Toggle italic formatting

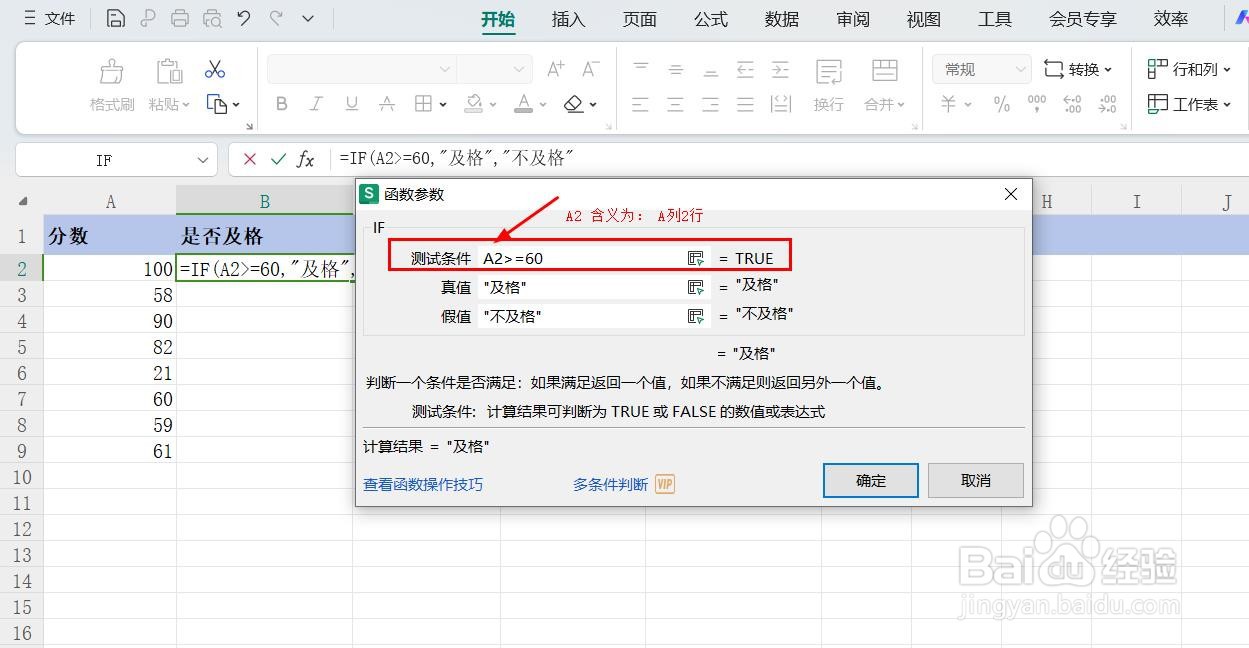pyautogui.click(x=316, y=104)
